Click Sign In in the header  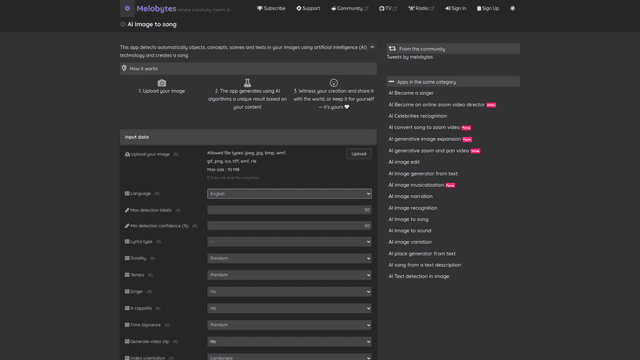[456, 8]
